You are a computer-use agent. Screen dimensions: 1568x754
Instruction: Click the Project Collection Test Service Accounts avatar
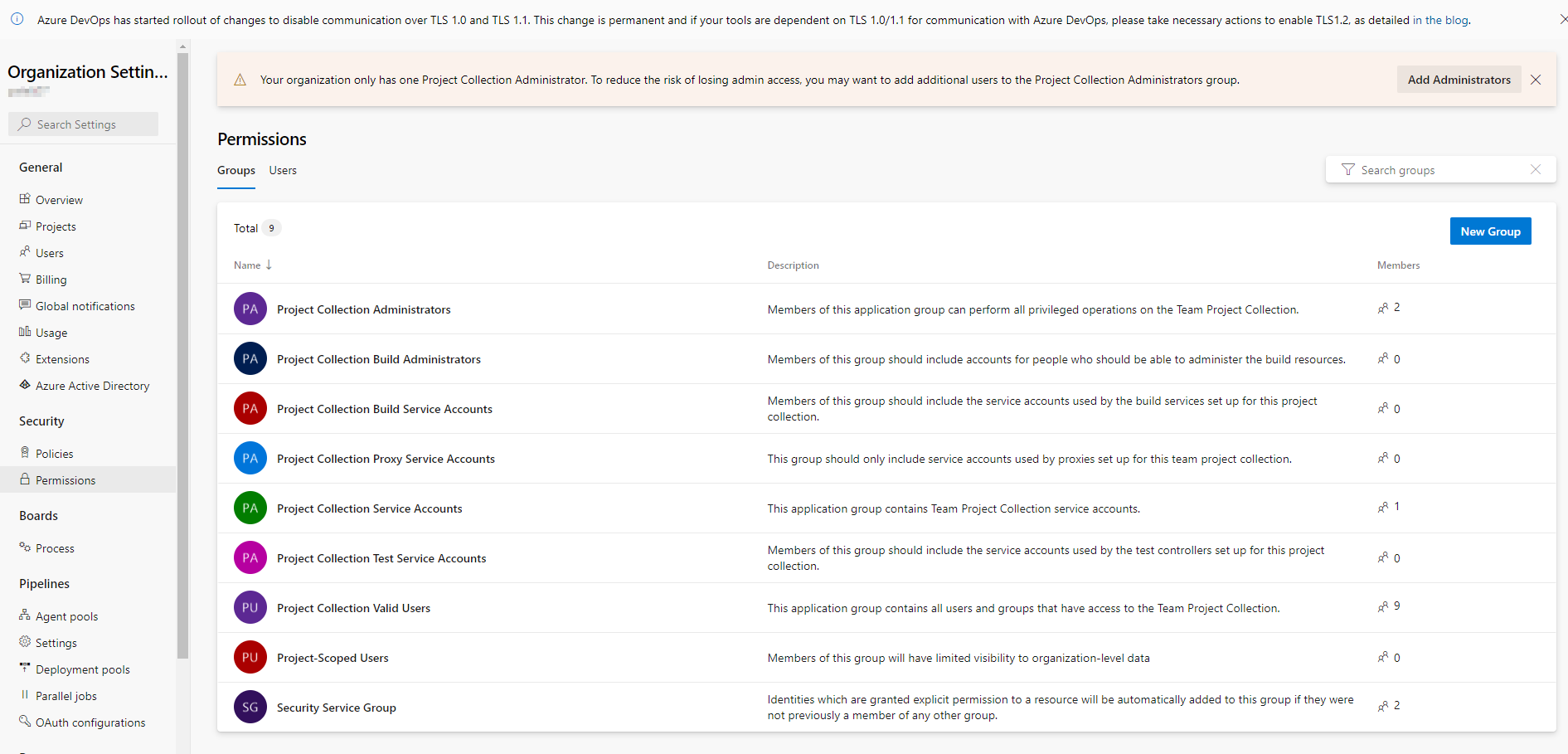pyautogui.click(x=250, y=557)
